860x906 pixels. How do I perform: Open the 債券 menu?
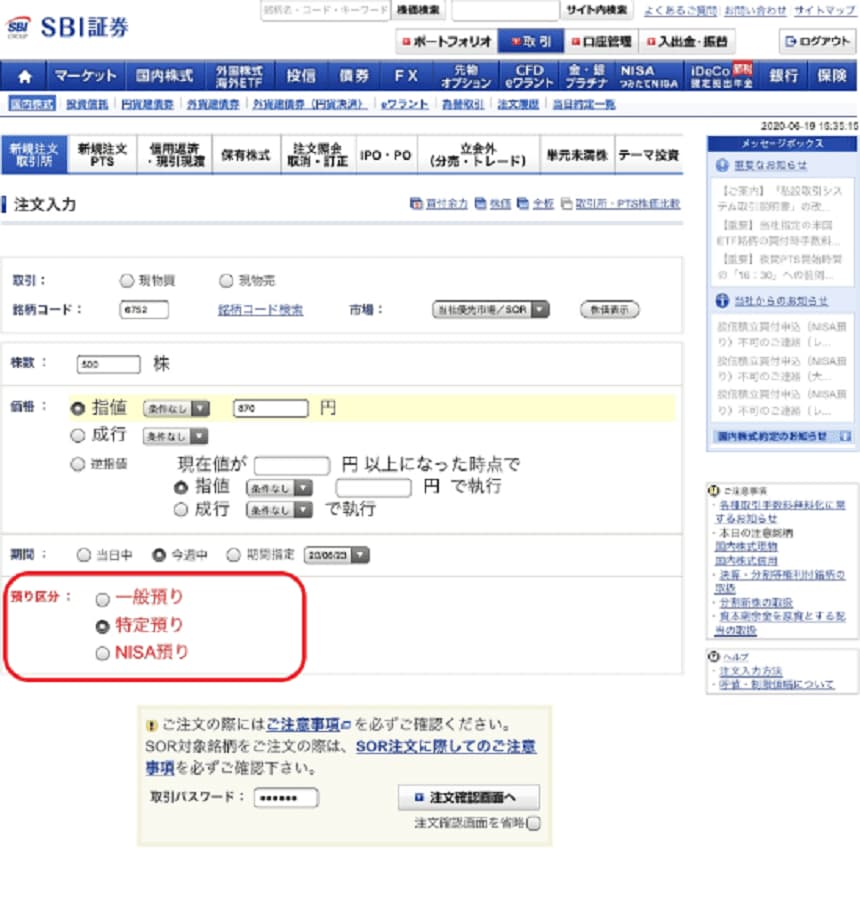click(x=354, y=76)
